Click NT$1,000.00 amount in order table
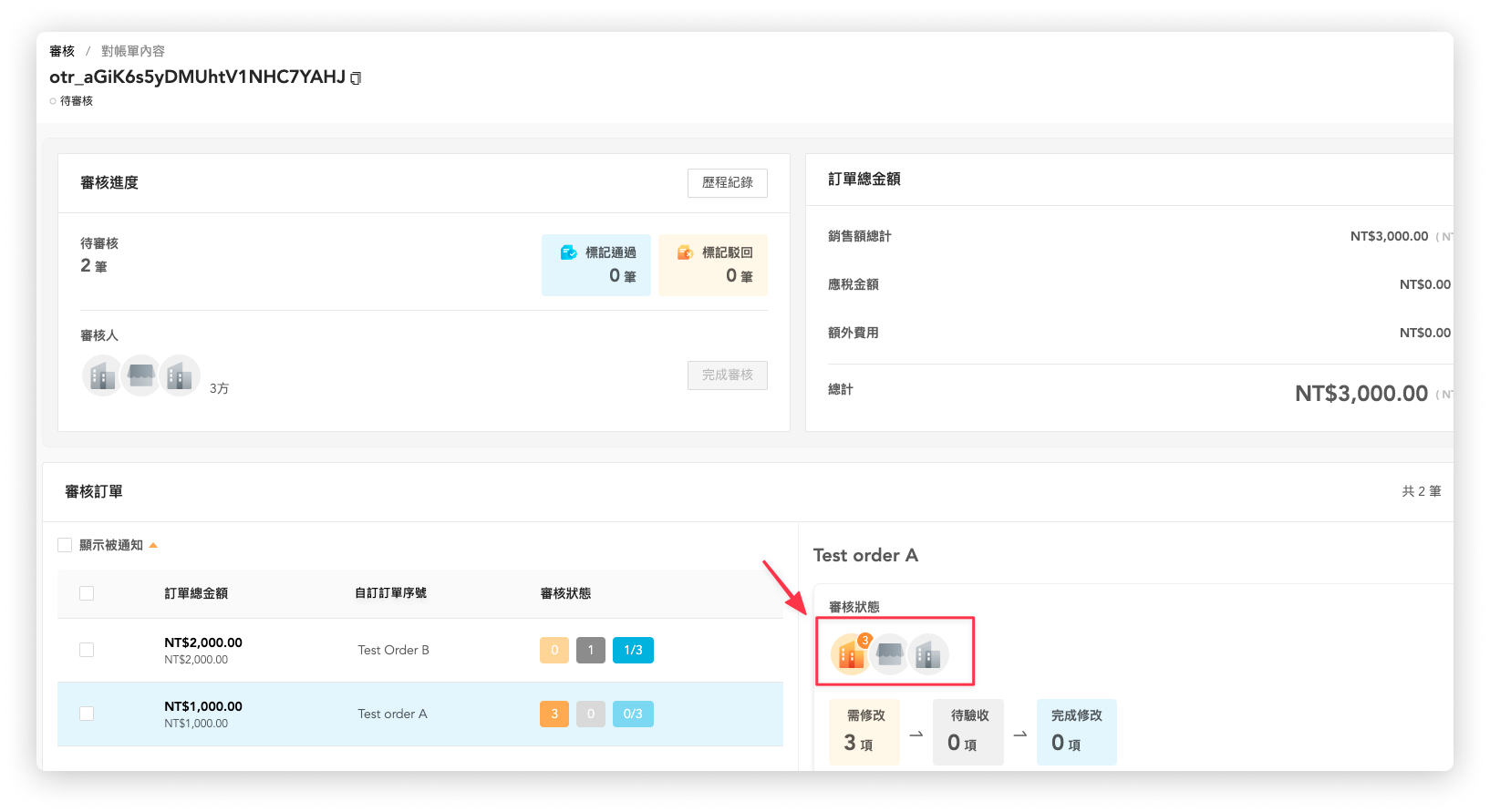The width and height of the screenshot is (1490, 812). [x=203, y=706]
